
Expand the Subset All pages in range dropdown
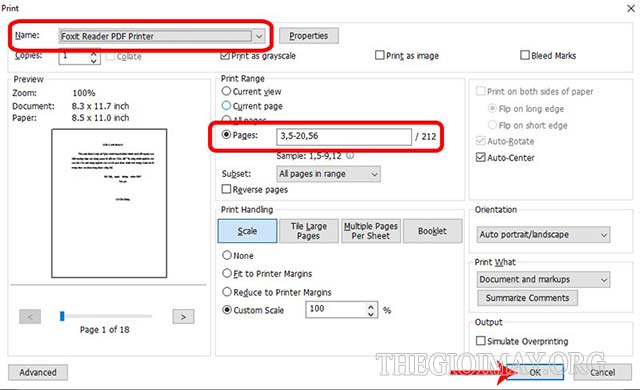(x=329, y=174)
